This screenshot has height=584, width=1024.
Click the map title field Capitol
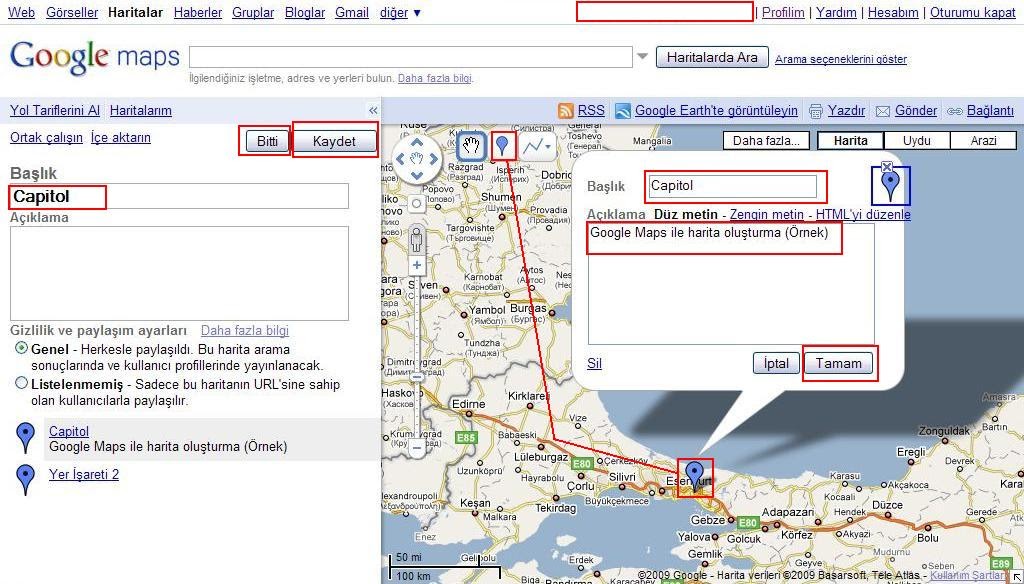click(x=179, y=196)
